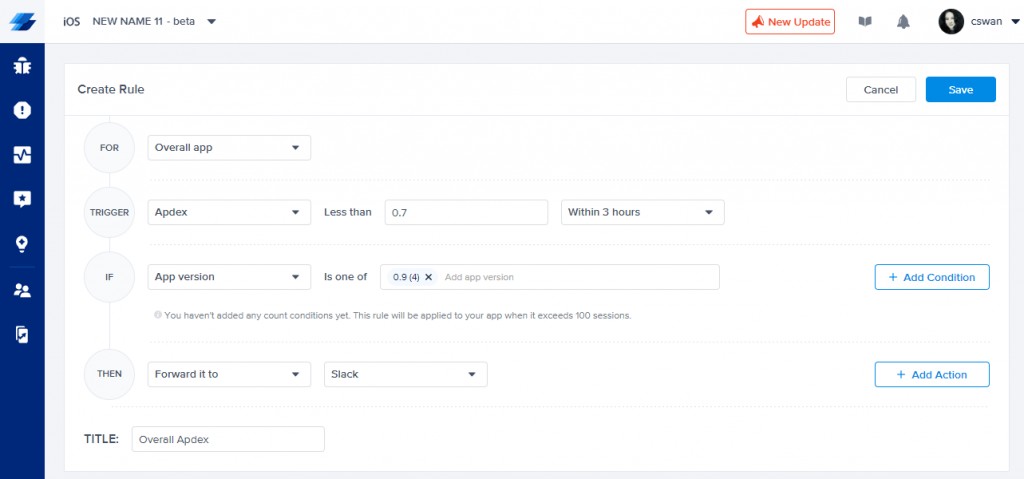
Task: Open the feature requests lightbulb icon
Action: coord(22,244)
